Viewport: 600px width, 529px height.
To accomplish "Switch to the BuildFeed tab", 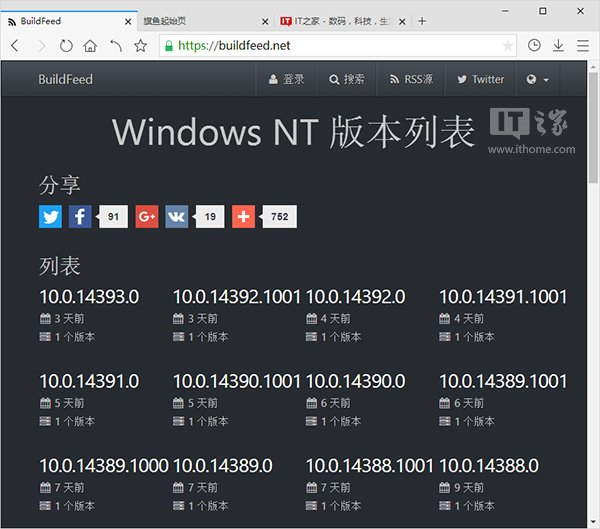I will (69, 21).
